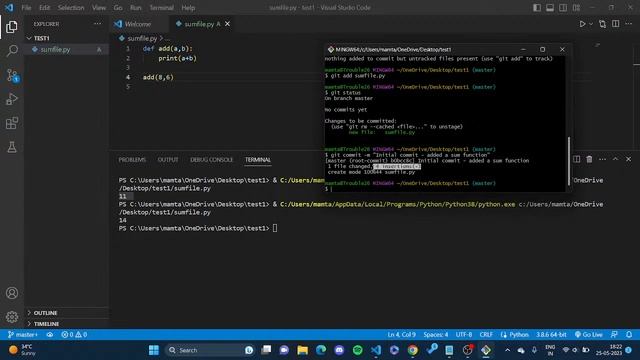640x360 pixels.
Task: Open the Testing flask view
Action: (x=12, y=147)
